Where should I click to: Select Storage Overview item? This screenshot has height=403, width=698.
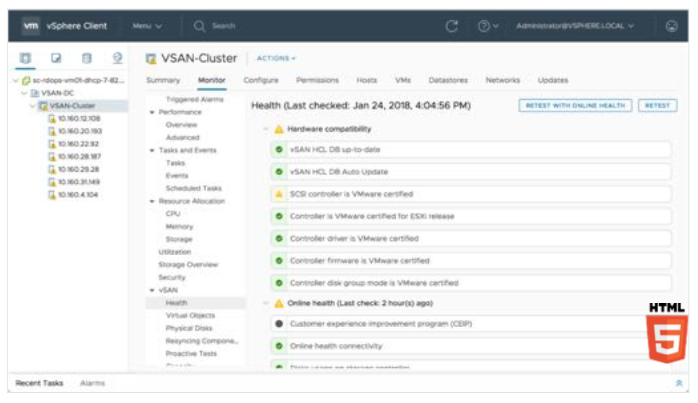coord(188,265)
